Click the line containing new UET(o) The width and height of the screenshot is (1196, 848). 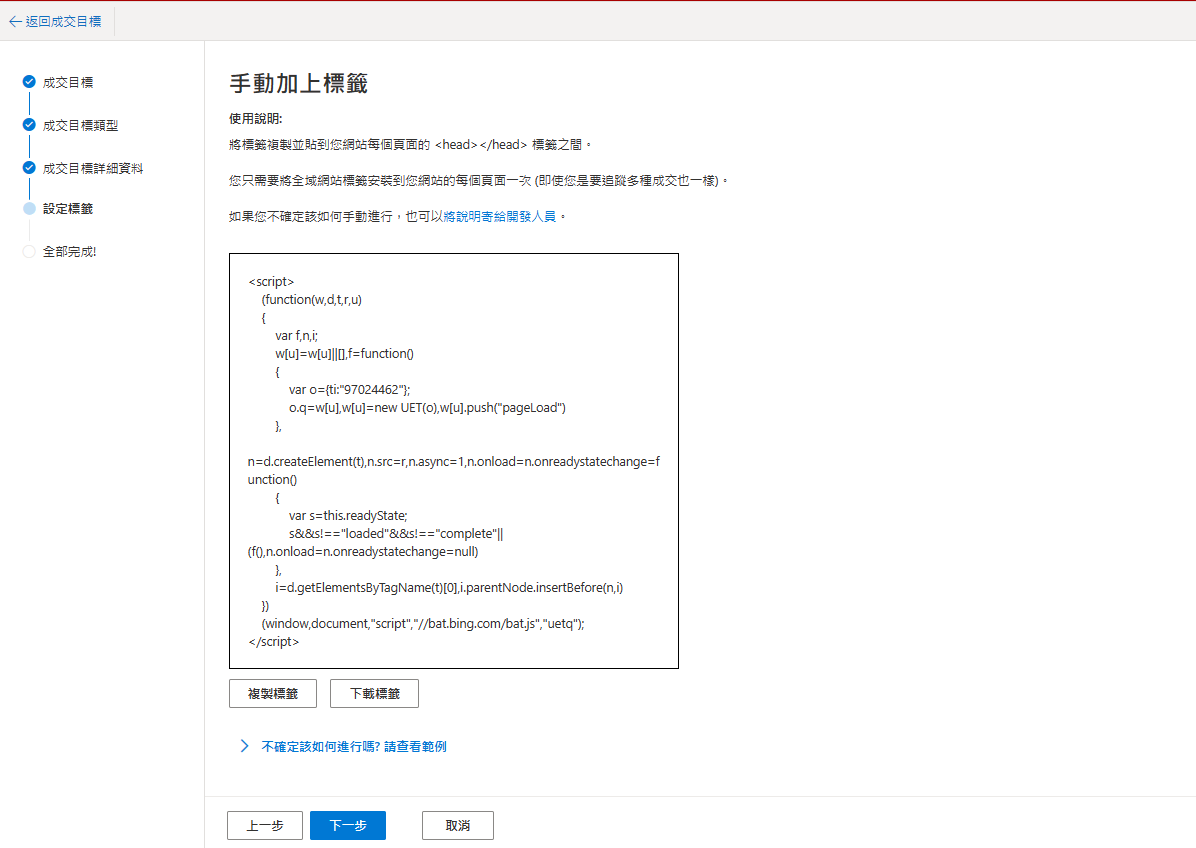click(x=427, y=408)
